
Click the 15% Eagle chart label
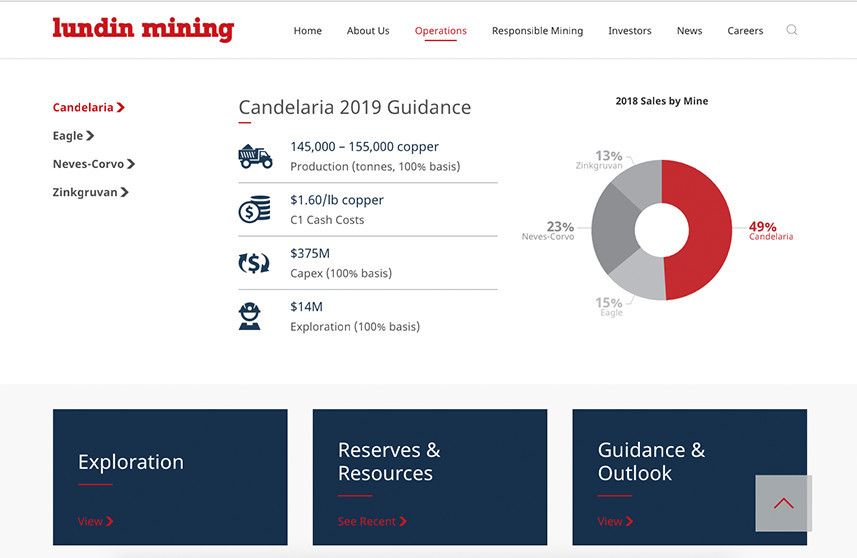coord(609,307)
